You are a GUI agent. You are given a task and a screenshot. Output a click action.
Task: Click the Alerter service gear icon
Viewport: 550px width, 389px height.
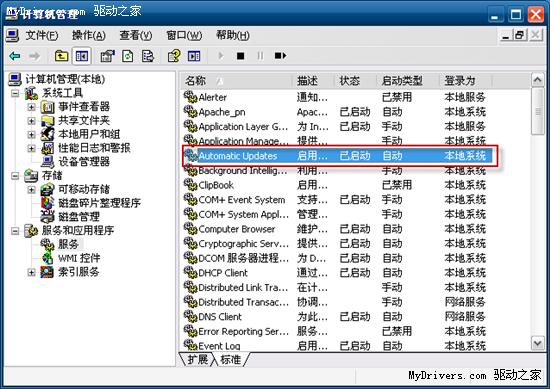point(190,96)
